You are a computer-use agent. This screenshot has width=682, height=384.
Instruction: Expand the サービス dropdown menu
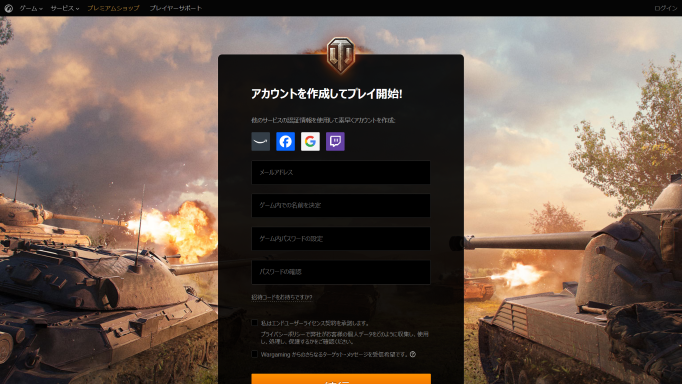pyautogui.click(x=64, y=8)
